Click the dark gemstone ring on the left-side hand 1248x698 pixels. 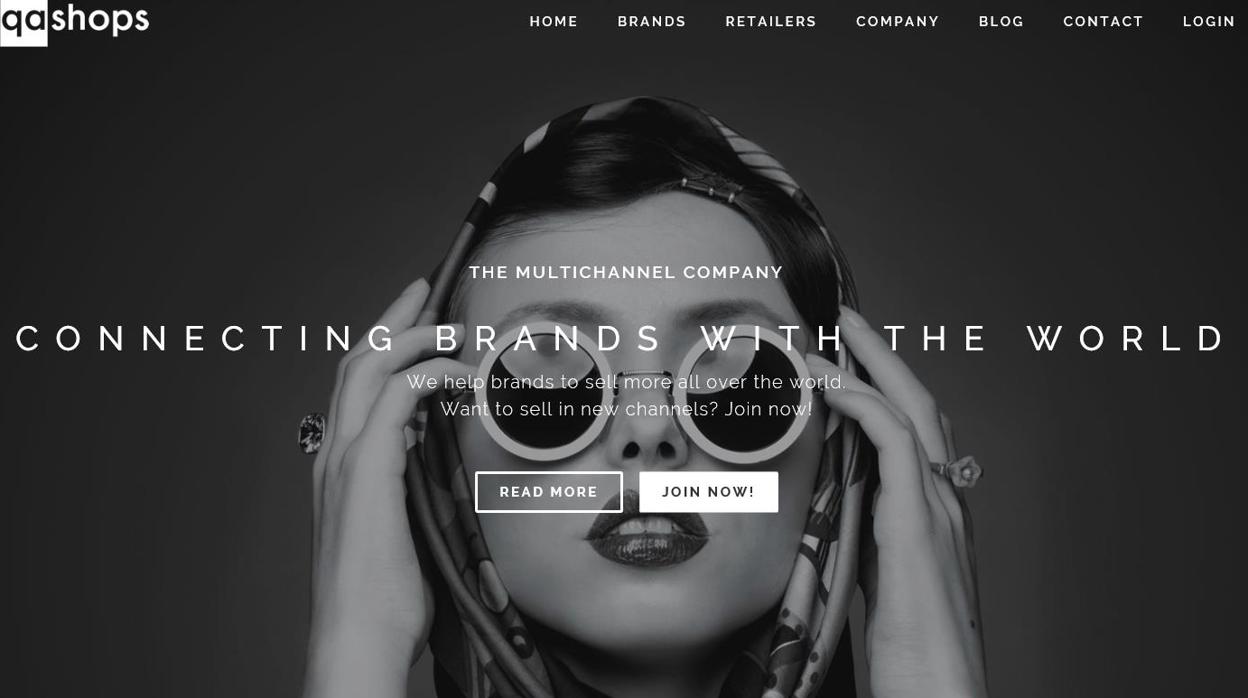point(312,431)
